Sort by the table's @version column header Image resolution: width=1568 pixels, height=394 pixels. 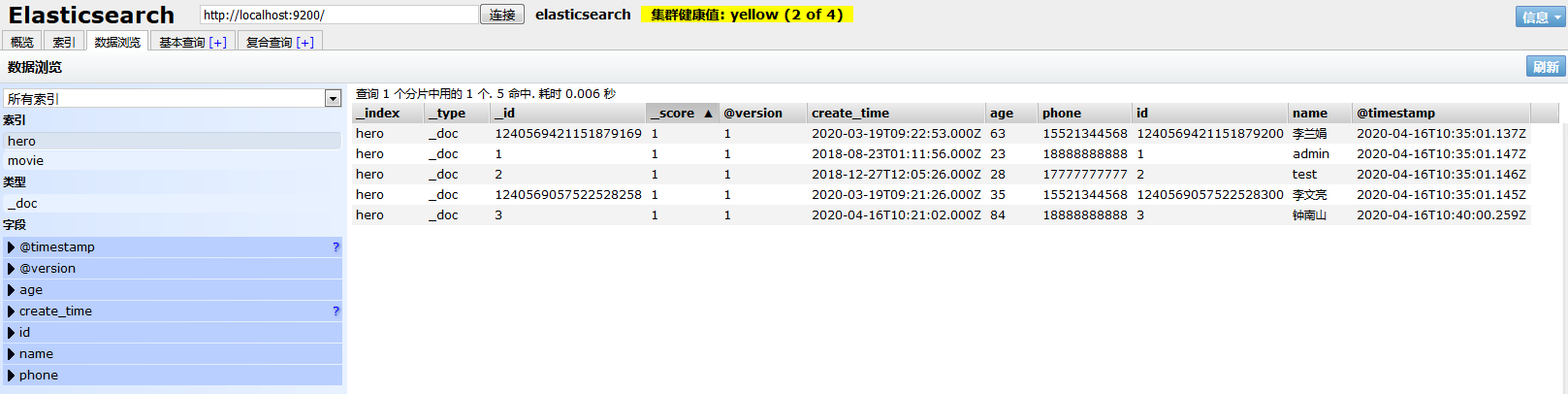point(763,114)
